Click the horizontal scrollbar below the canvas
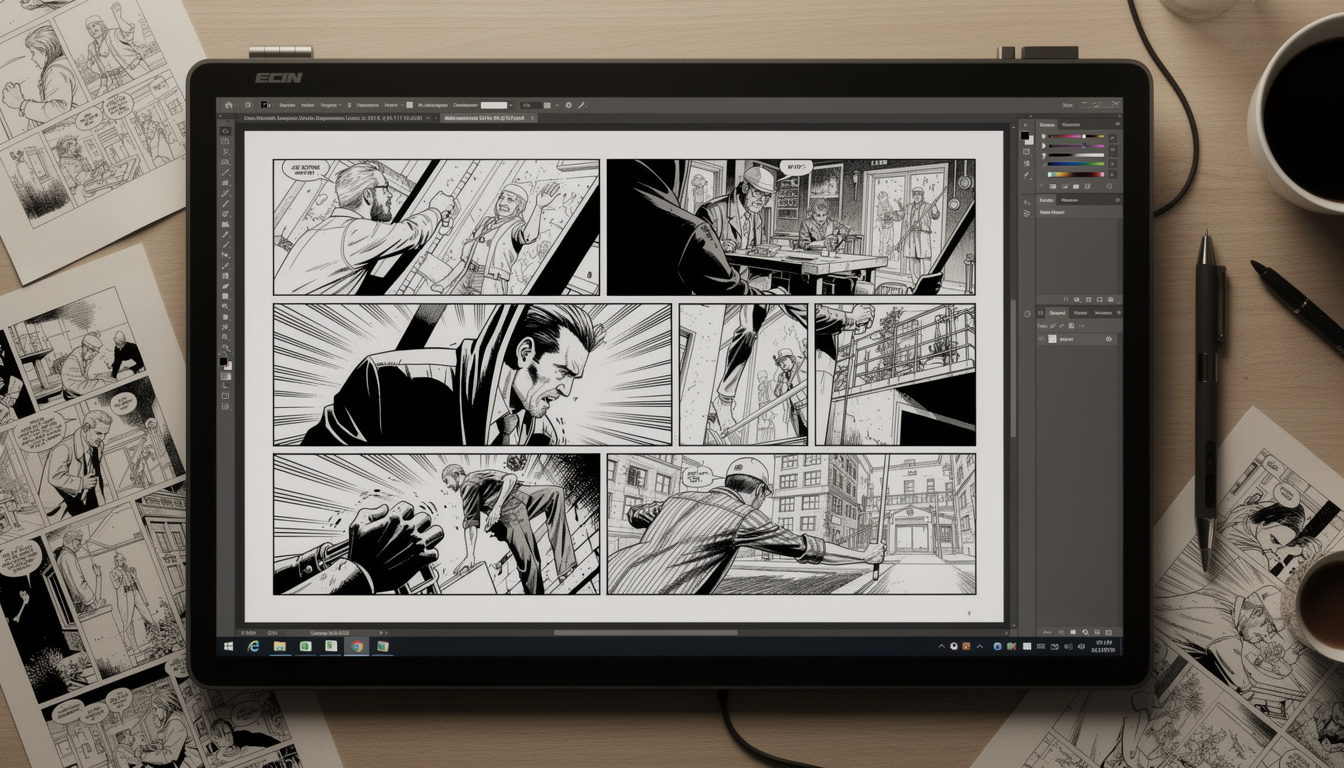Viewport: 1344px width, 768px height. [x=646, y=632]
